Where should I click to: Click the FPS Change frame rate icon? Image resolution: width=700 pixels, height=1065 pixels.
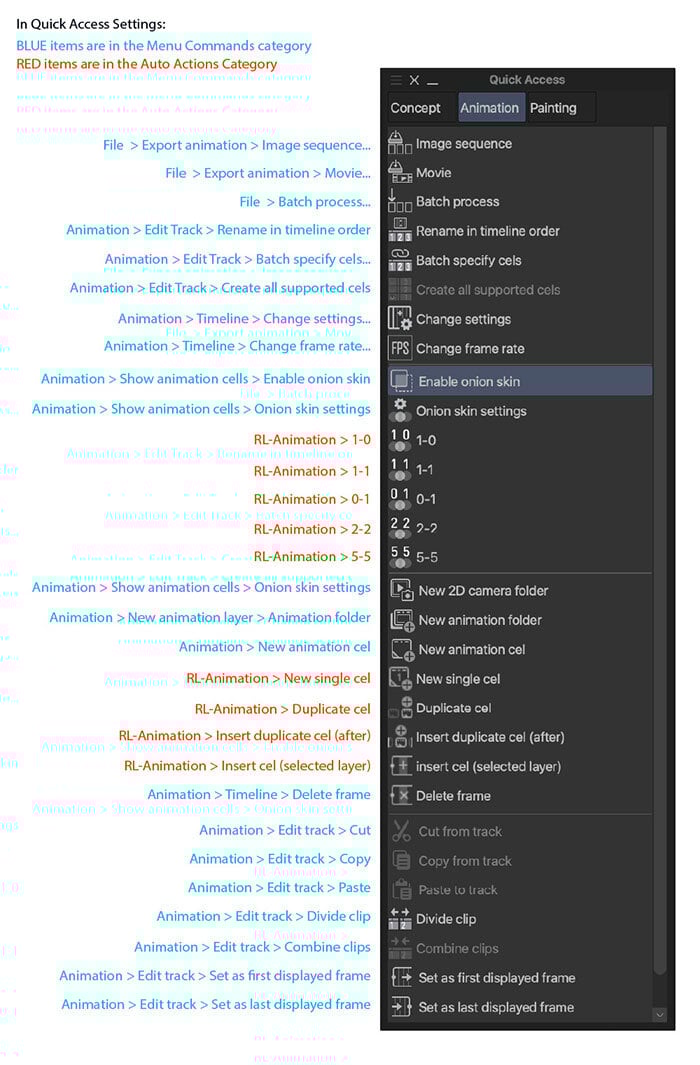tap(400, 348)
